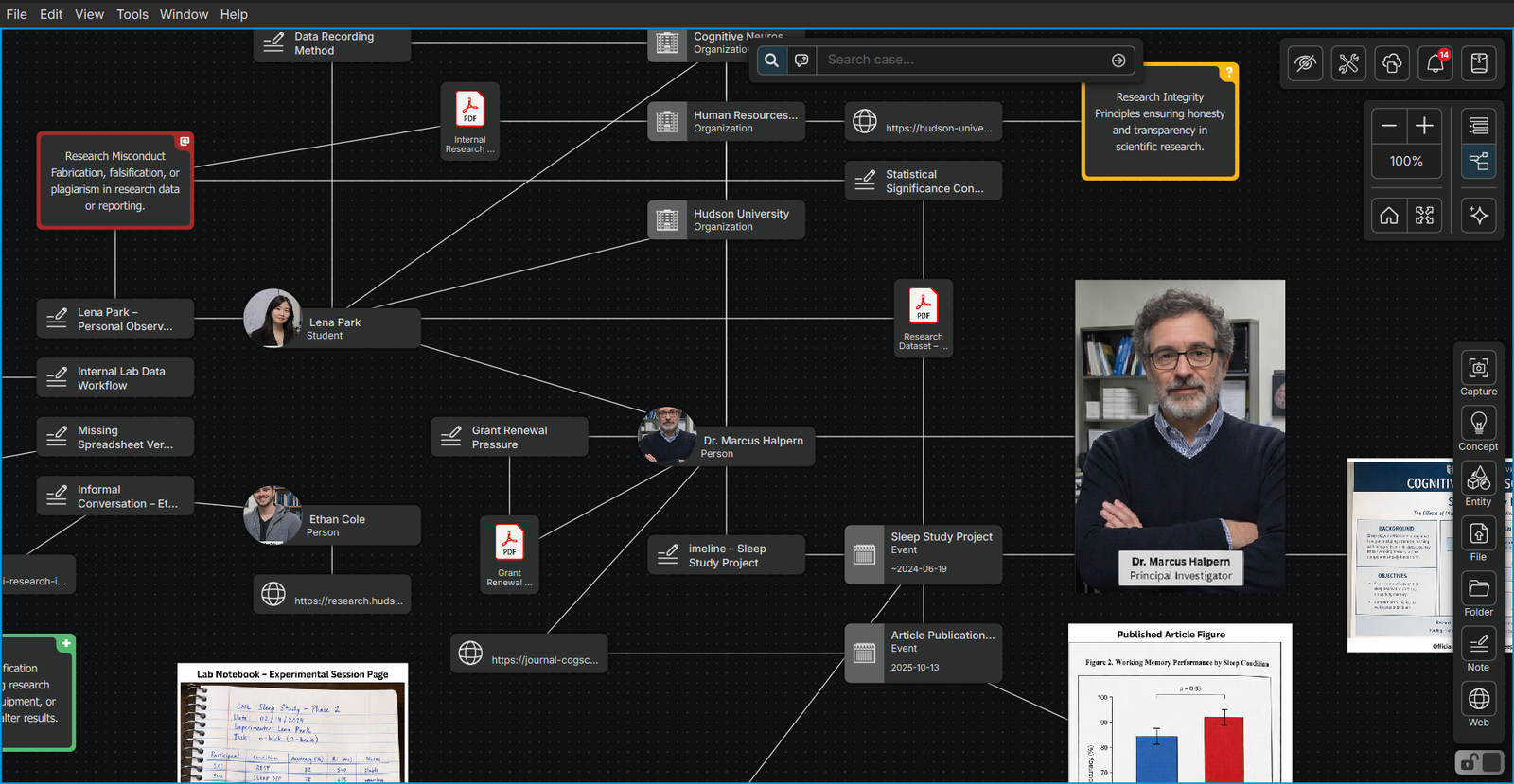1514x784 pixels.
Task: Select the Missing Spreadsheet Ver... note
Action: 115,437
